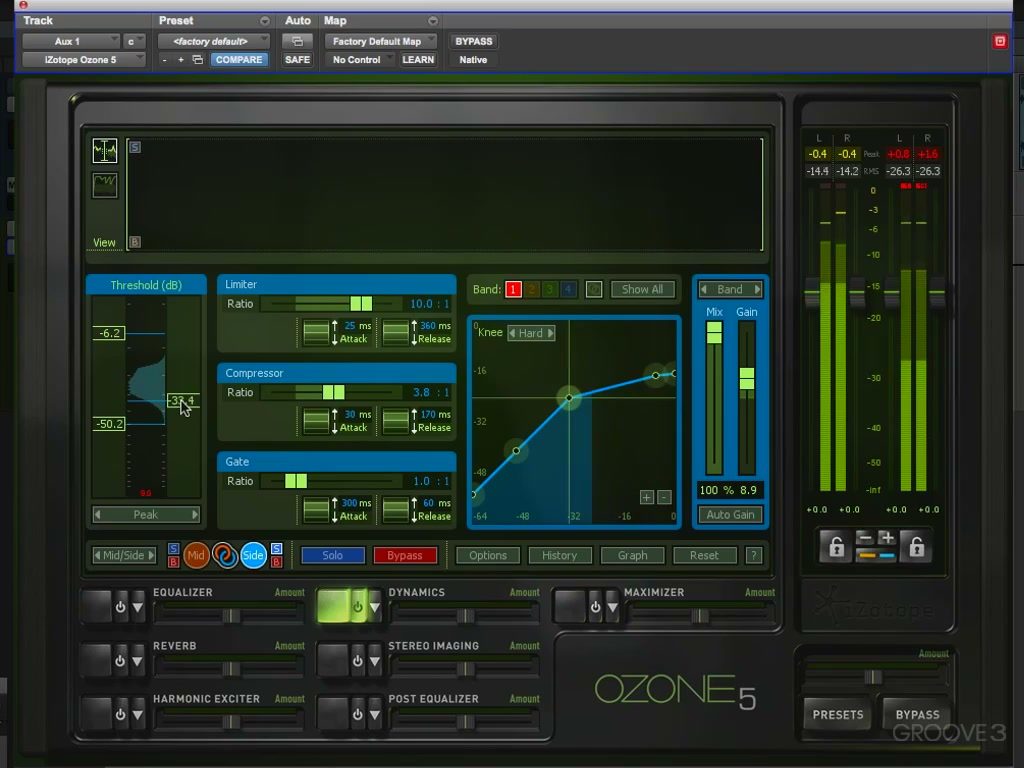Toggle automation SAFE button

click(297, 59)
